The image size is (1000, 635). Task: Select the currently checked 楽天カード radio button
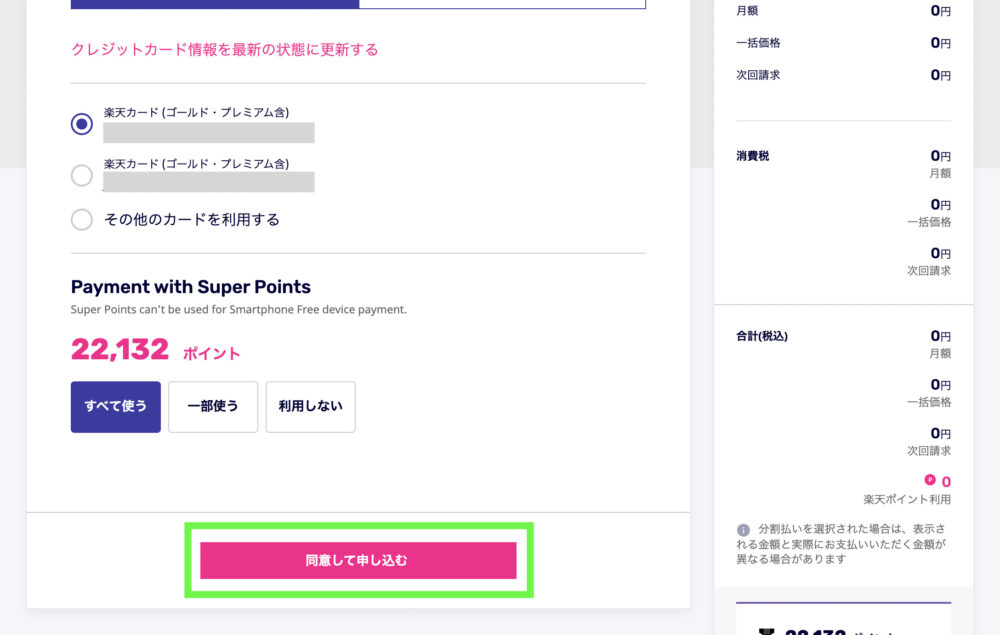point(82,124)
